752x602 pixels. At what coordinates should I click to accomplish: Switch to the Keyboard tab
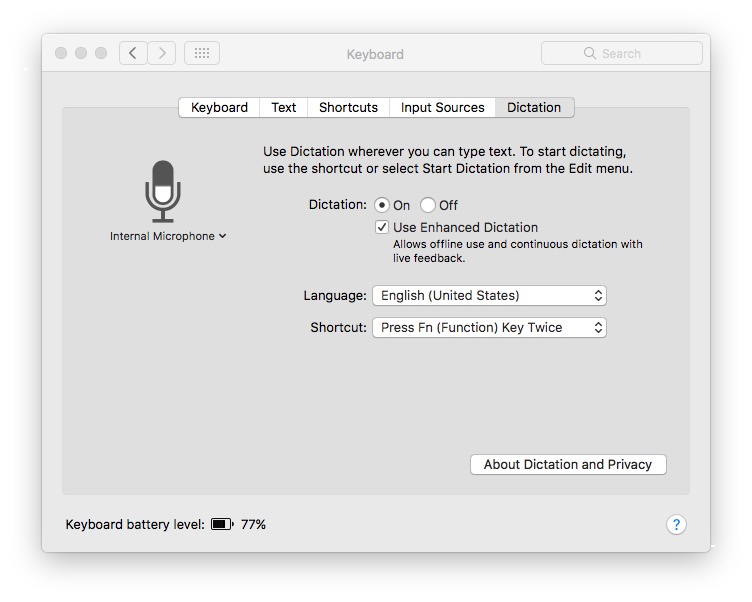coord(219,107)
